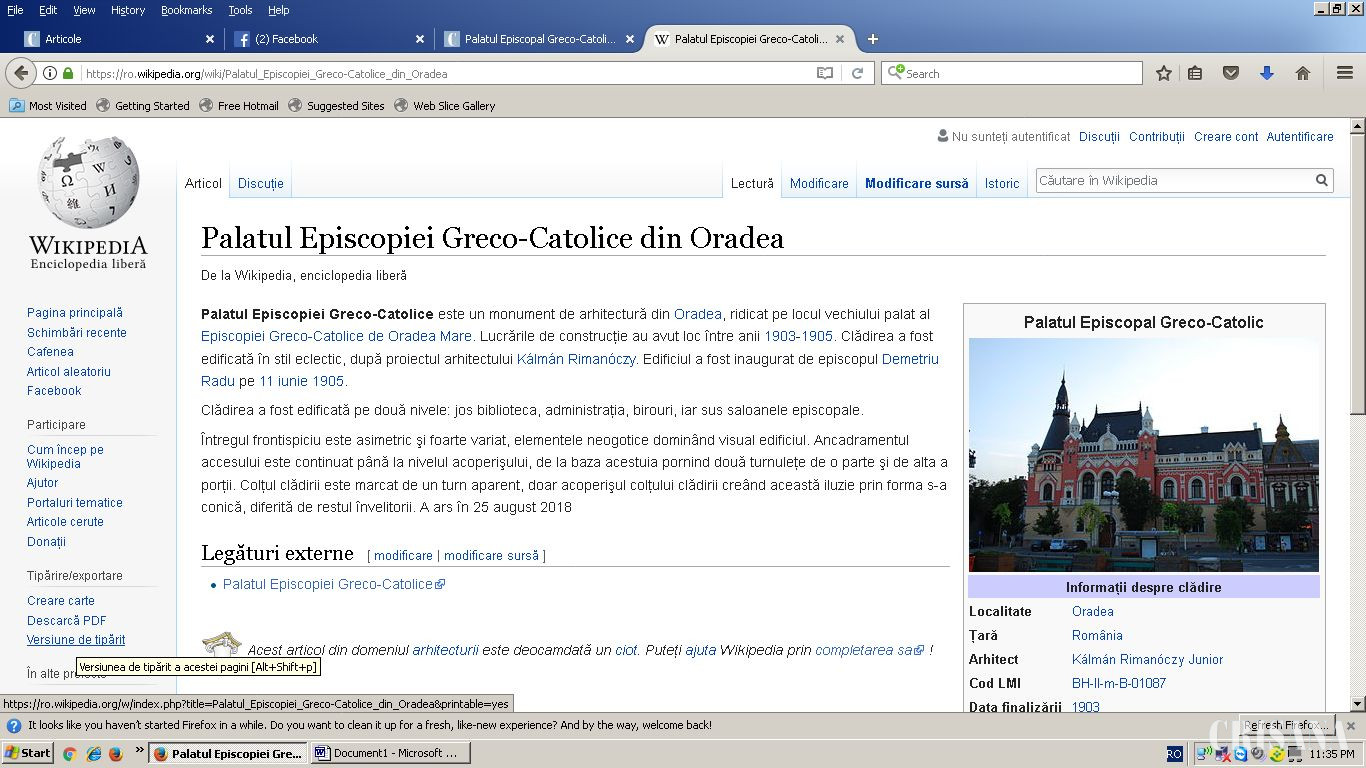This screenshot has width=1366, height=768.
Task: Open the bookmarks list icon
Action: (1195, 73)
